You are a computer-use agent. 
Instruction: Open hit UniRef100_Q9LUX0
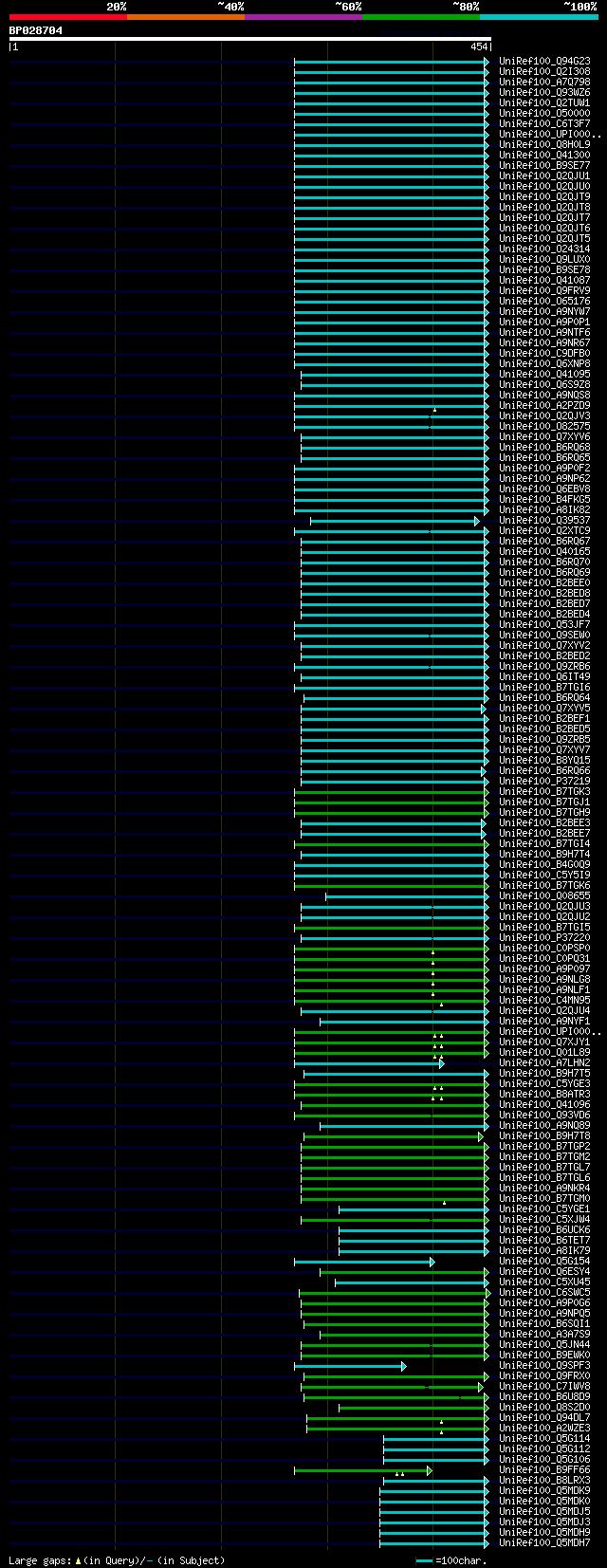544,260
